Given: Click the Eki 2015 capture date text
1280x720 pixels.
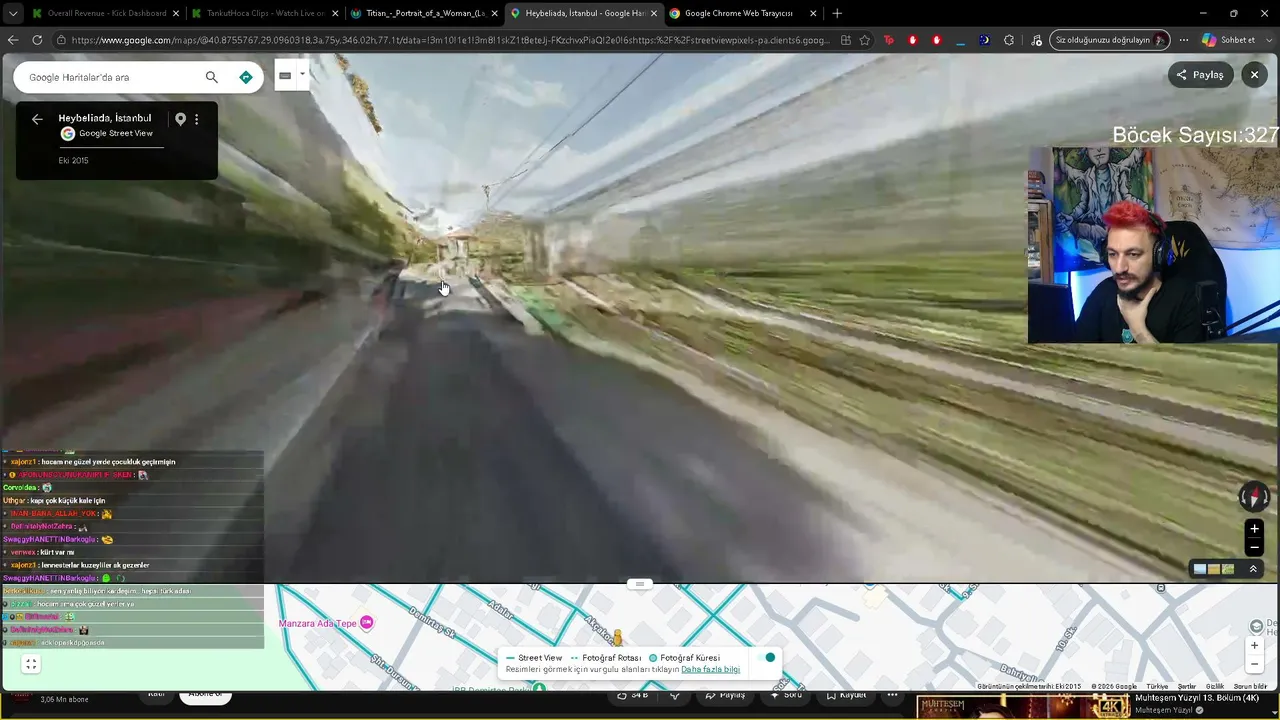Looking at the screenshot, I should 73,161.
